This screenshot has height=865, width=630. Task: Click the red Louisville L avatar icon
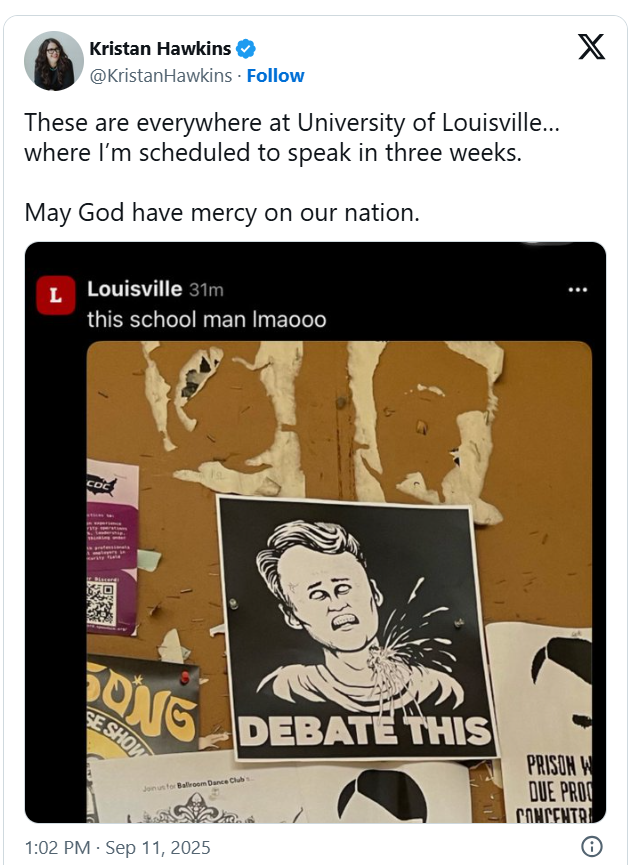point(56,295)
